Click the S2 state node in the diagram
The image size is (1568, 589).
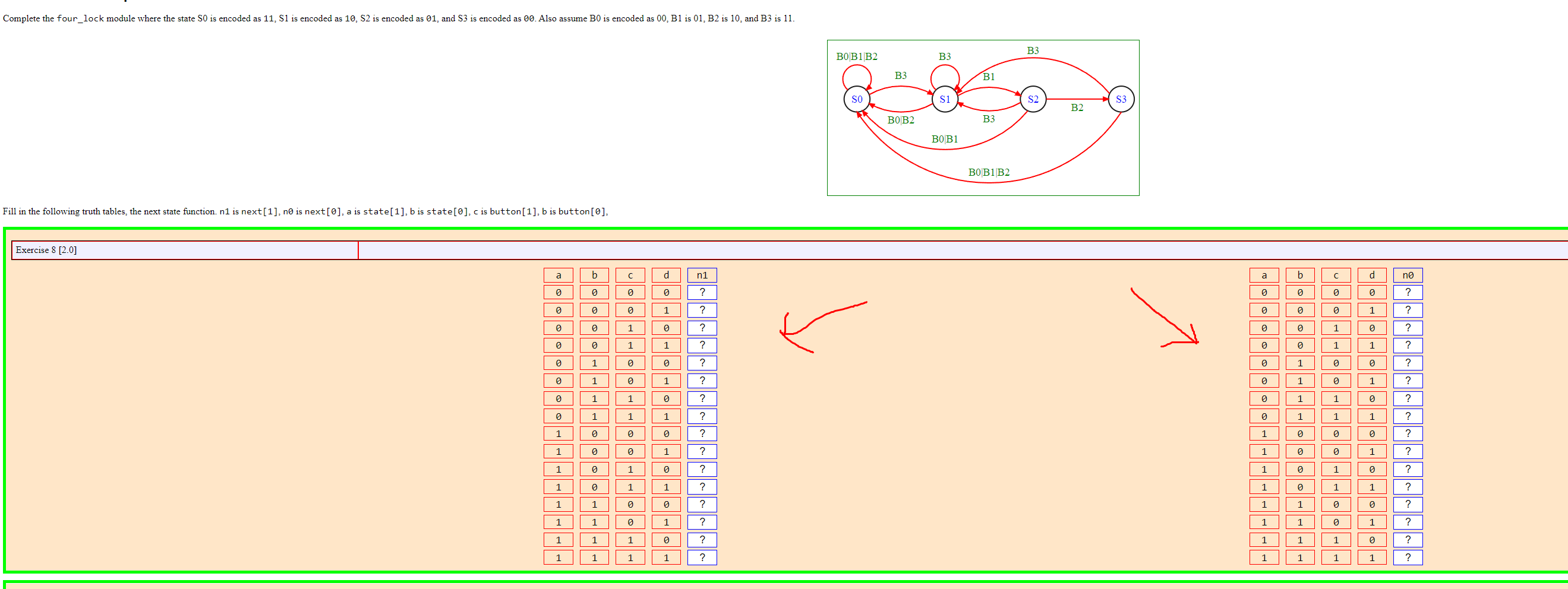coord(1033,99)
